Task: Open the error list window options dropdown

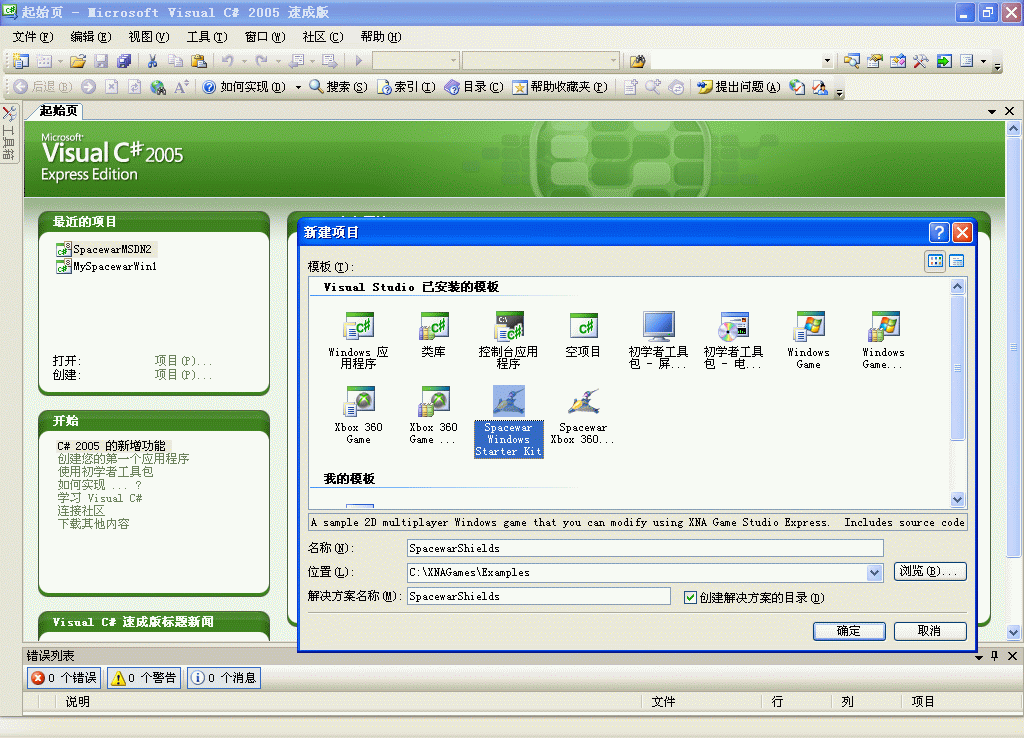Action: coord(979,657)
